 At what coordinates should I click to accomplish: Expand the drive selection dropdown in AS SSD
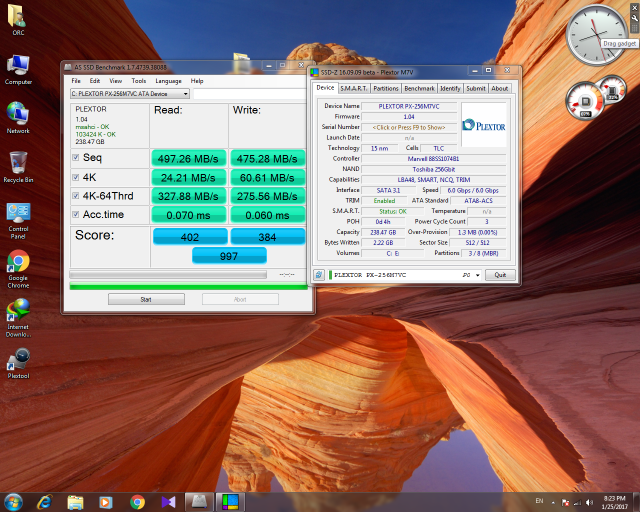pyautogui.click(x=185, y=94)
